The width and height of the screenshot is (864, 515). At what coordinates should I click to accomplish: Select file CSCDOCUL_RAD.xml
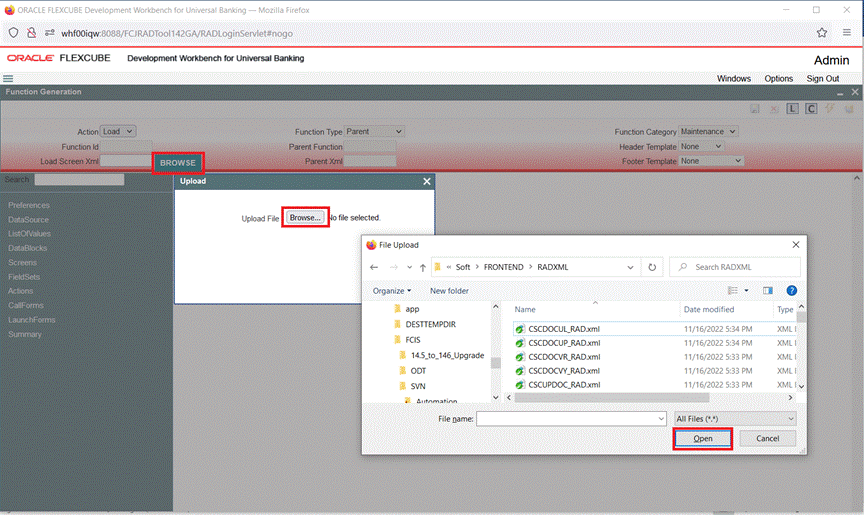coord(564,329)
